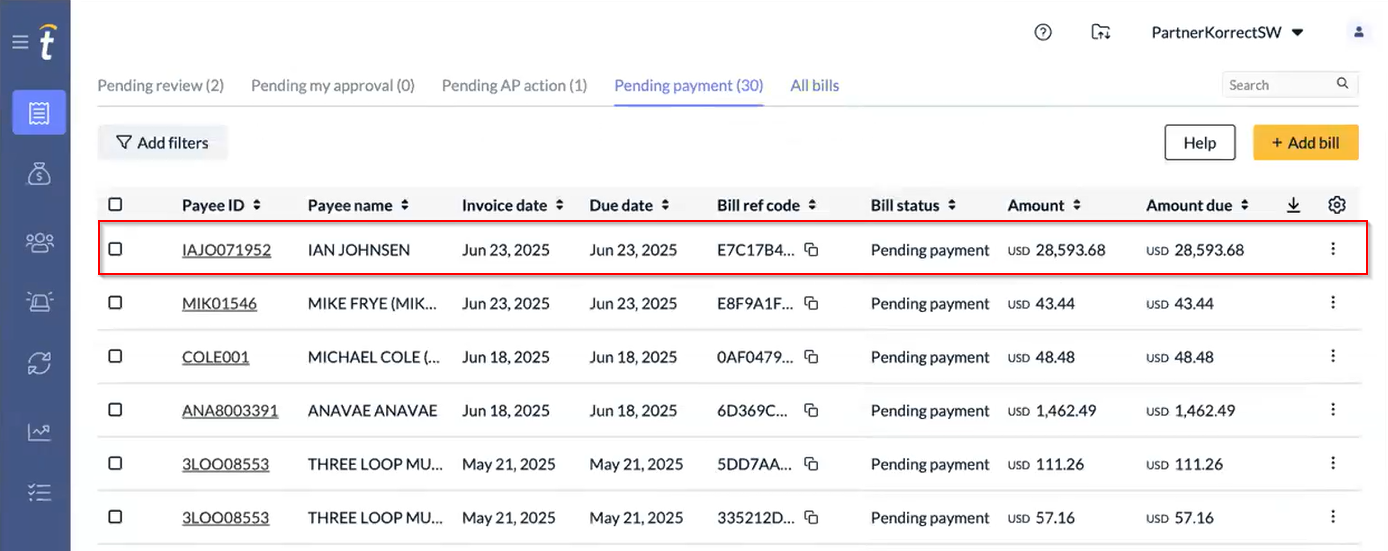This screenshot has width=1388, height=551.
Task: Select the ANAVAE ANAVAE row checkbox
Action: [x=115, y=410]
